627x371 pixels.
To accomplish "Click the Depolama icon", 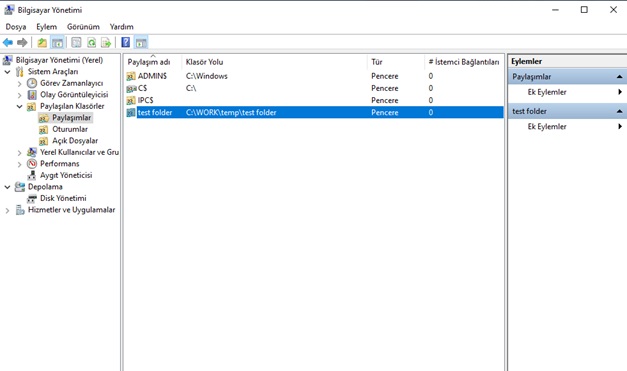I will point(20,187).
